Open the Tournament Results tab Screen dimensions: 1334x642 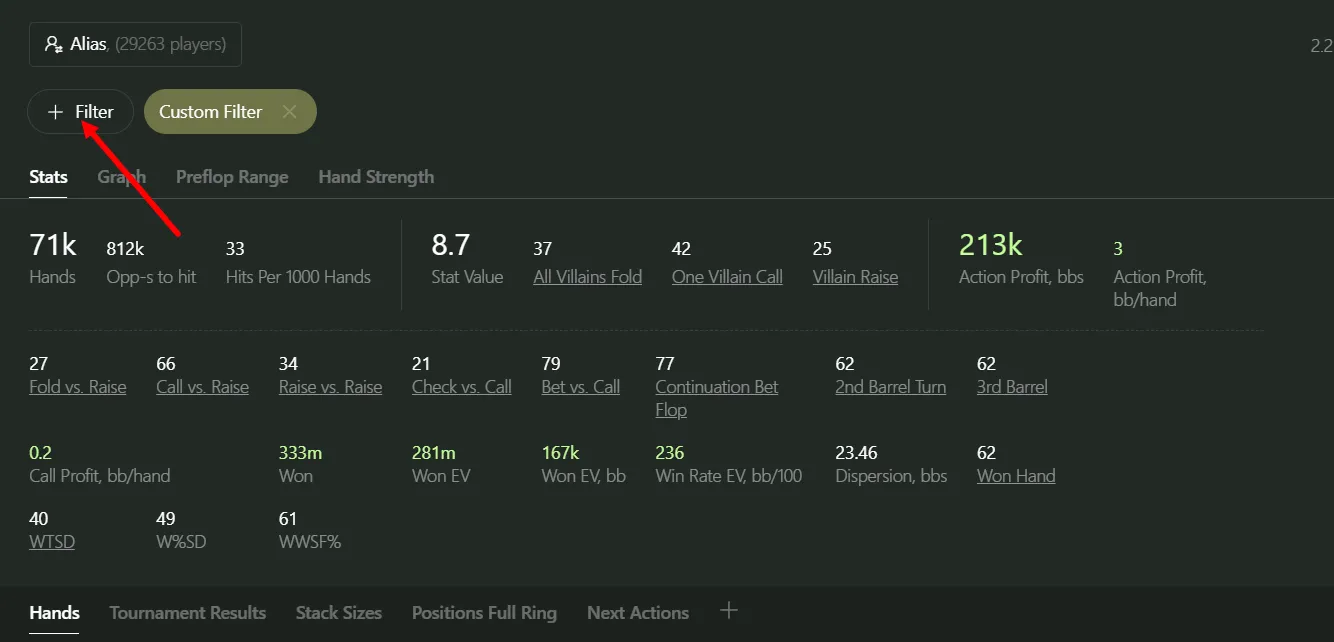pyautogui.click(x=188, y=613)
